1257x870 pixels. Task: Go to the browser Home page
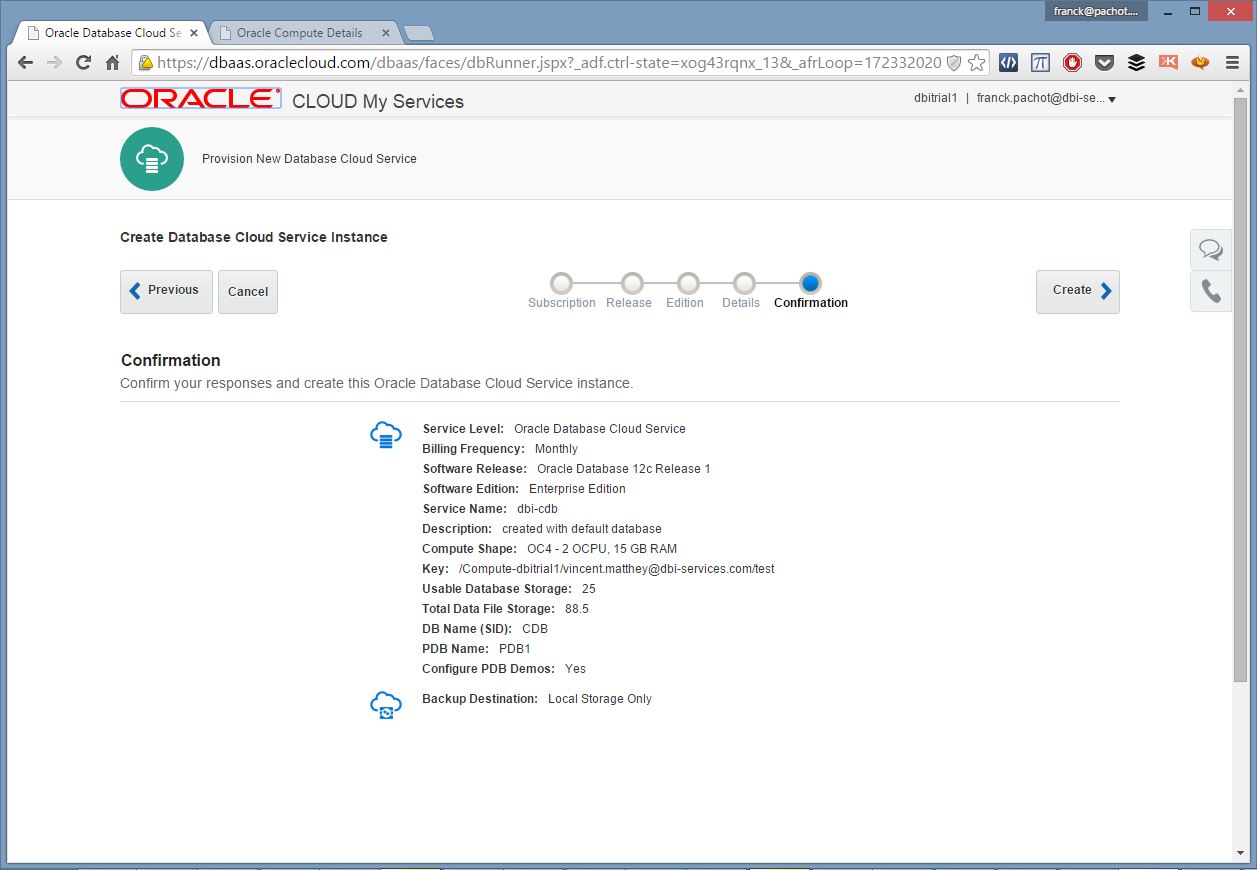(x=113, y=62)
